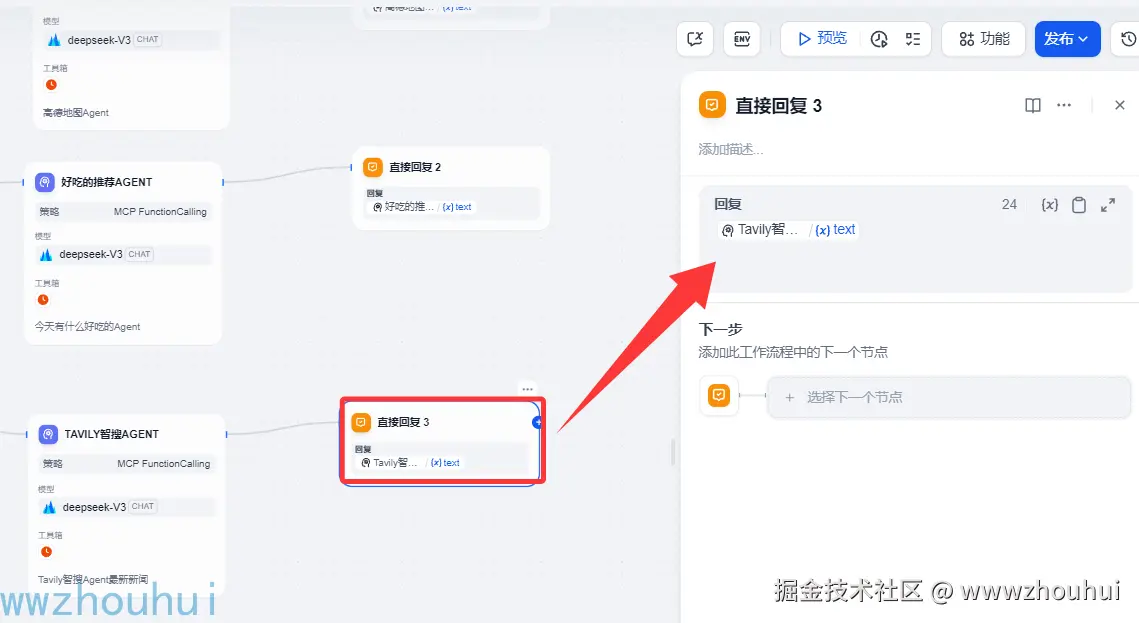The image size is (1139, 623).
Task: Copy the reply content with clipboard icon
Action: [x=1079, y=205]
